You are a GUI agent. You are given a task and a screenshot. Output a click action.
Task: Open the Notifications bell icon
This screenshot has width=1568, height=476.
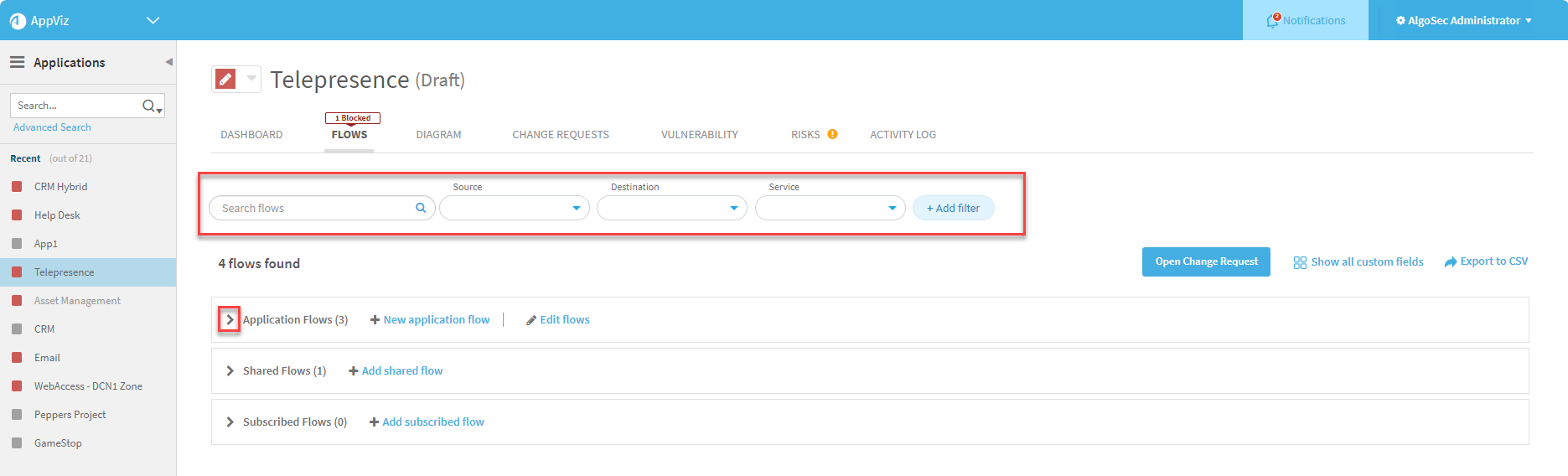[1273, 21]
